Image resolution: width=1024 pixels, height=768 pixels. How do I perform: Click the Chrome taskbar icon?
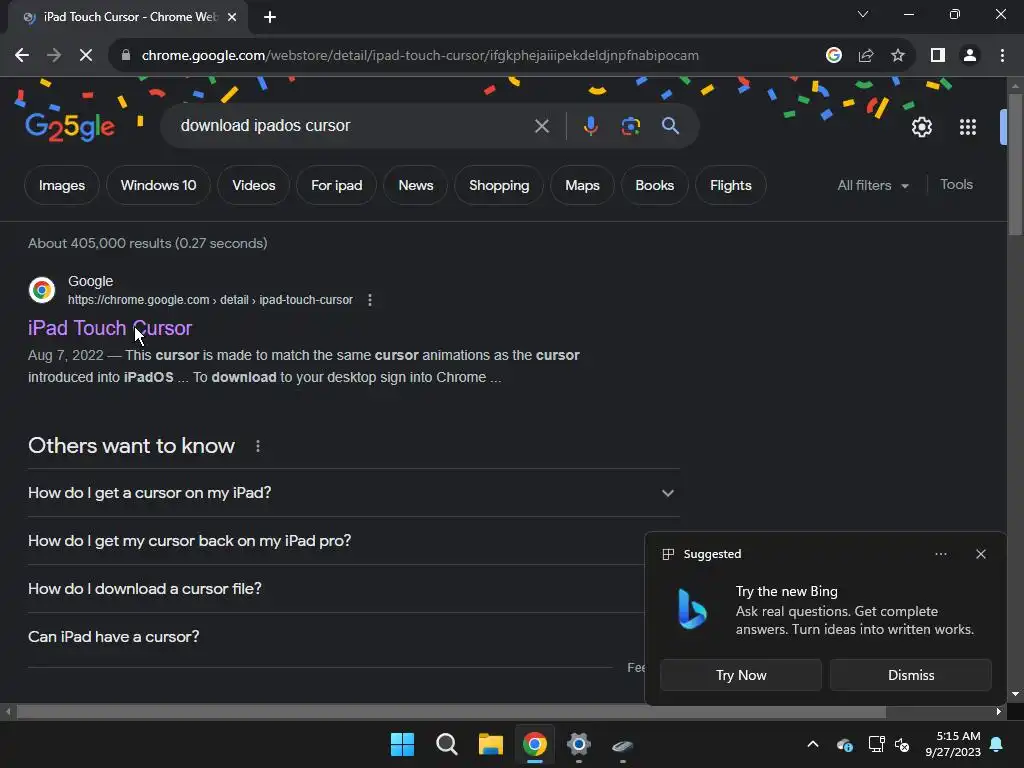[535, 744]
